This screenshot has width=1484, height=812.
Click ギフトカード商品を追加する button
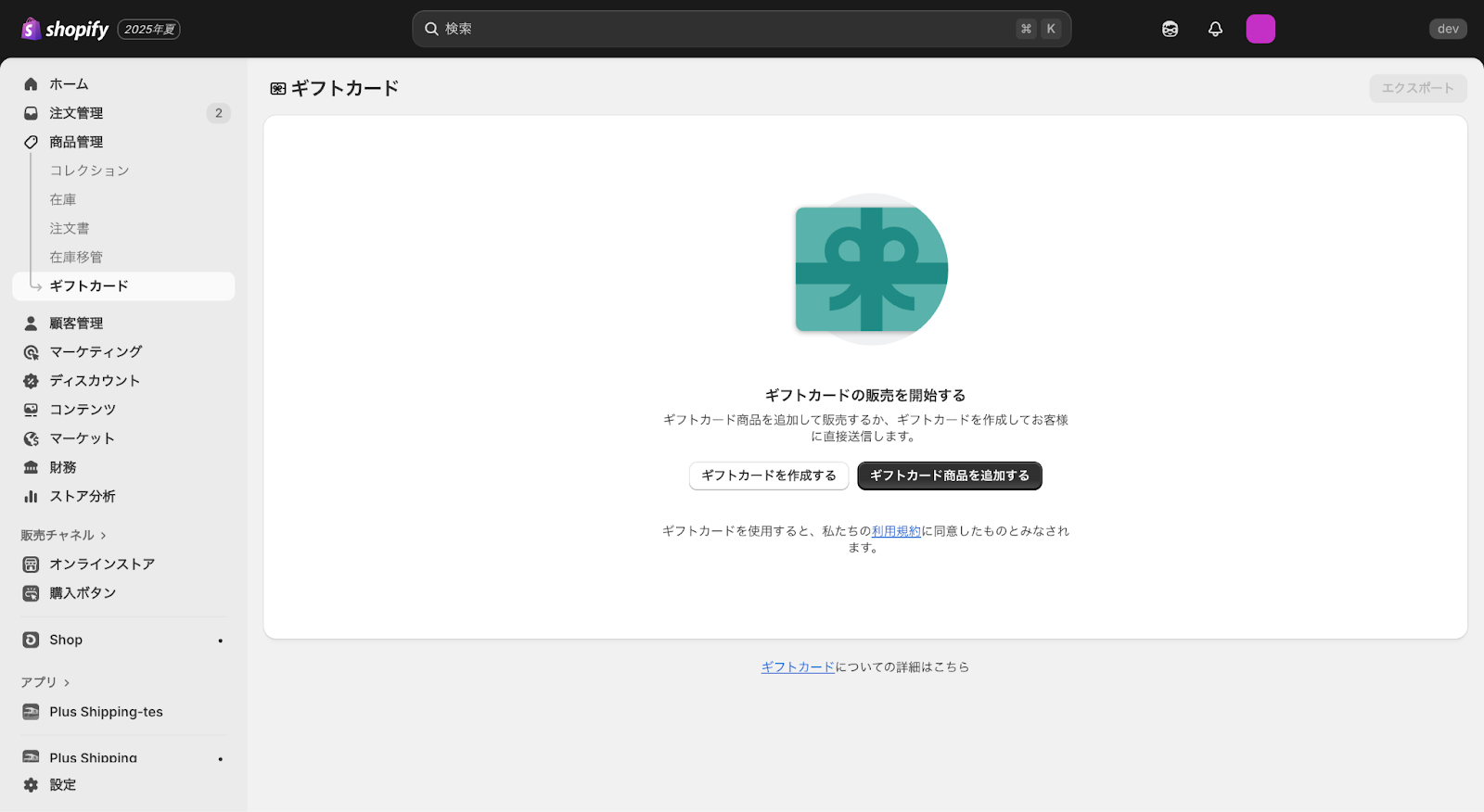(x=950, y=476)
